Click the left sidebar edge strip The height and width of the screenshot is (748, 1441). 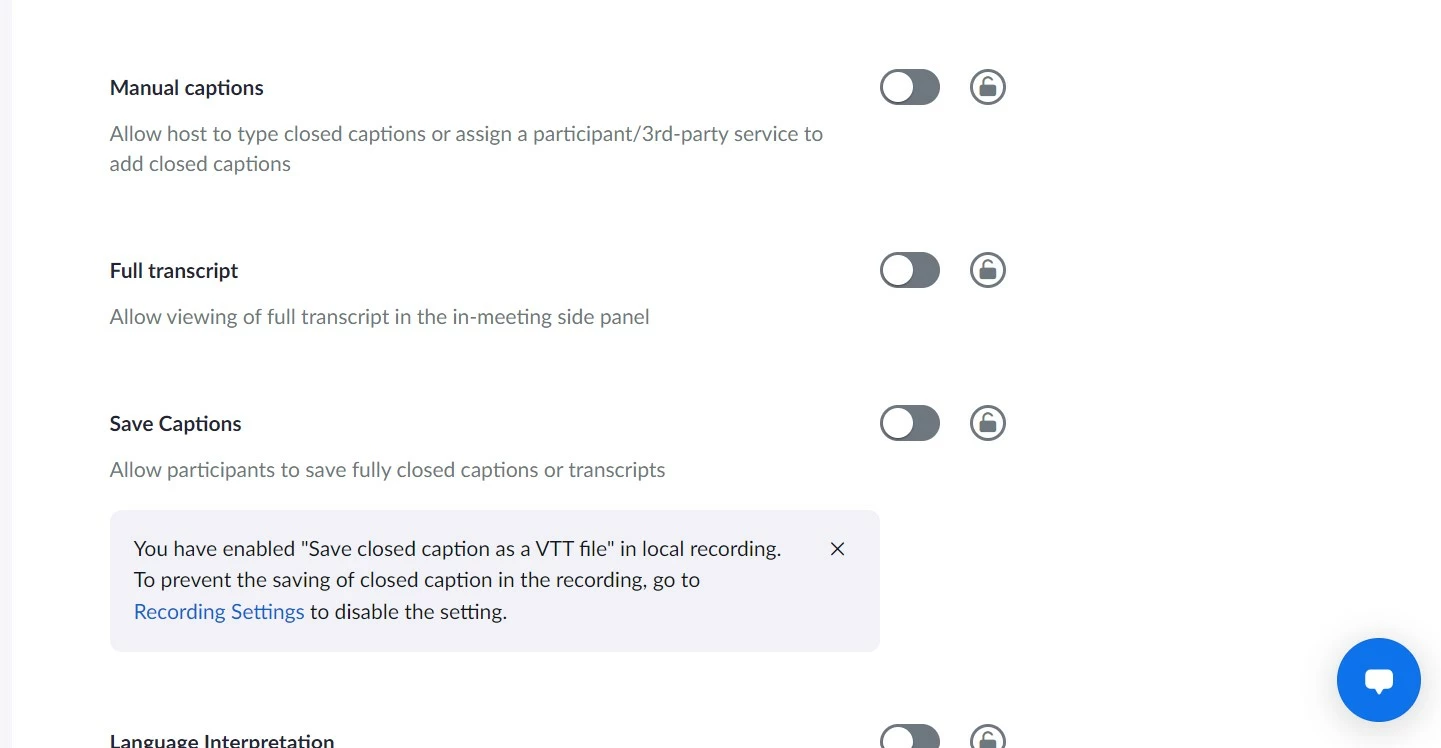click(x=5, y=374)
